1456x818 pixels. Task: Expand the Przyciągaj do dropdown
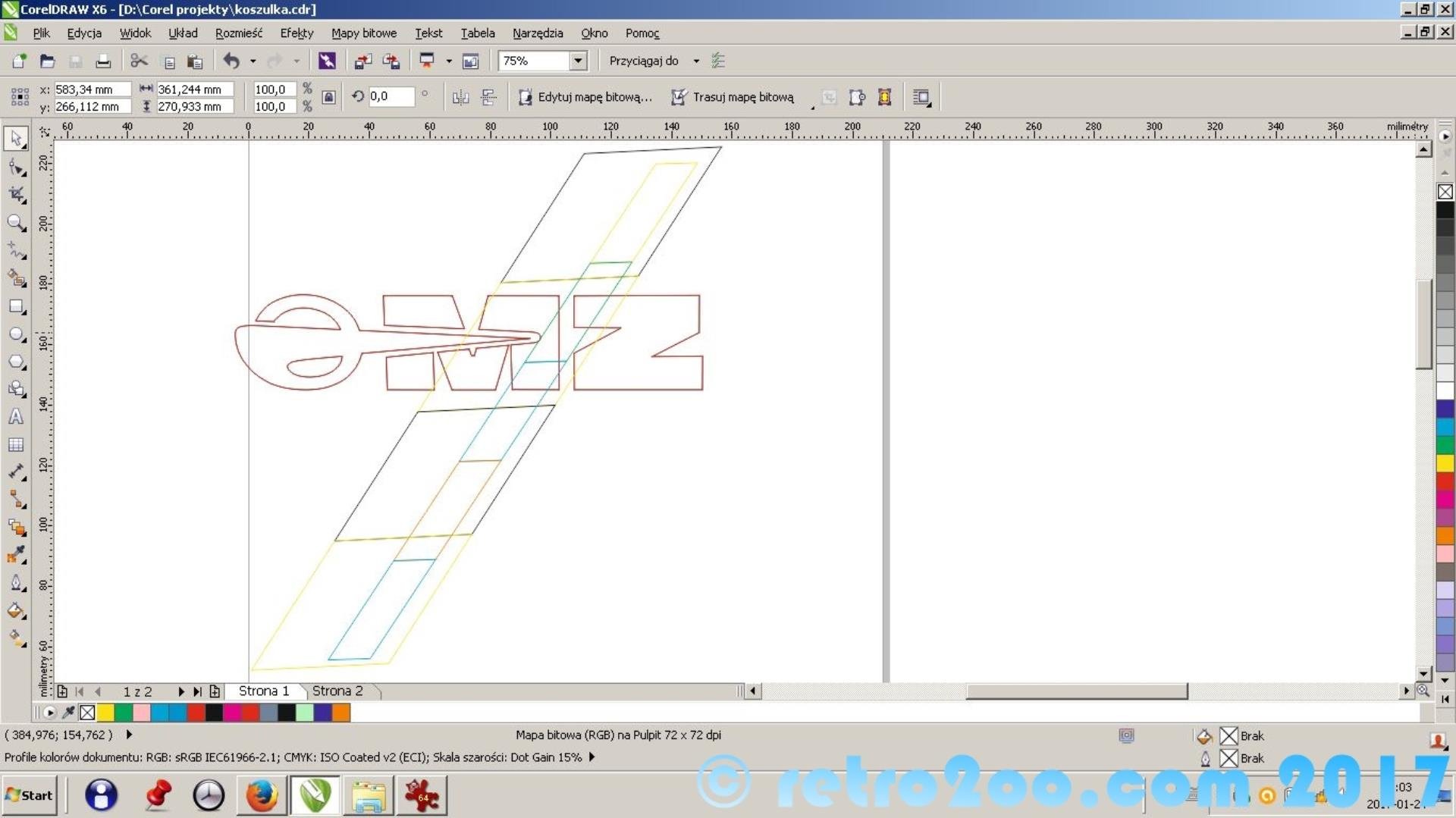696,61
